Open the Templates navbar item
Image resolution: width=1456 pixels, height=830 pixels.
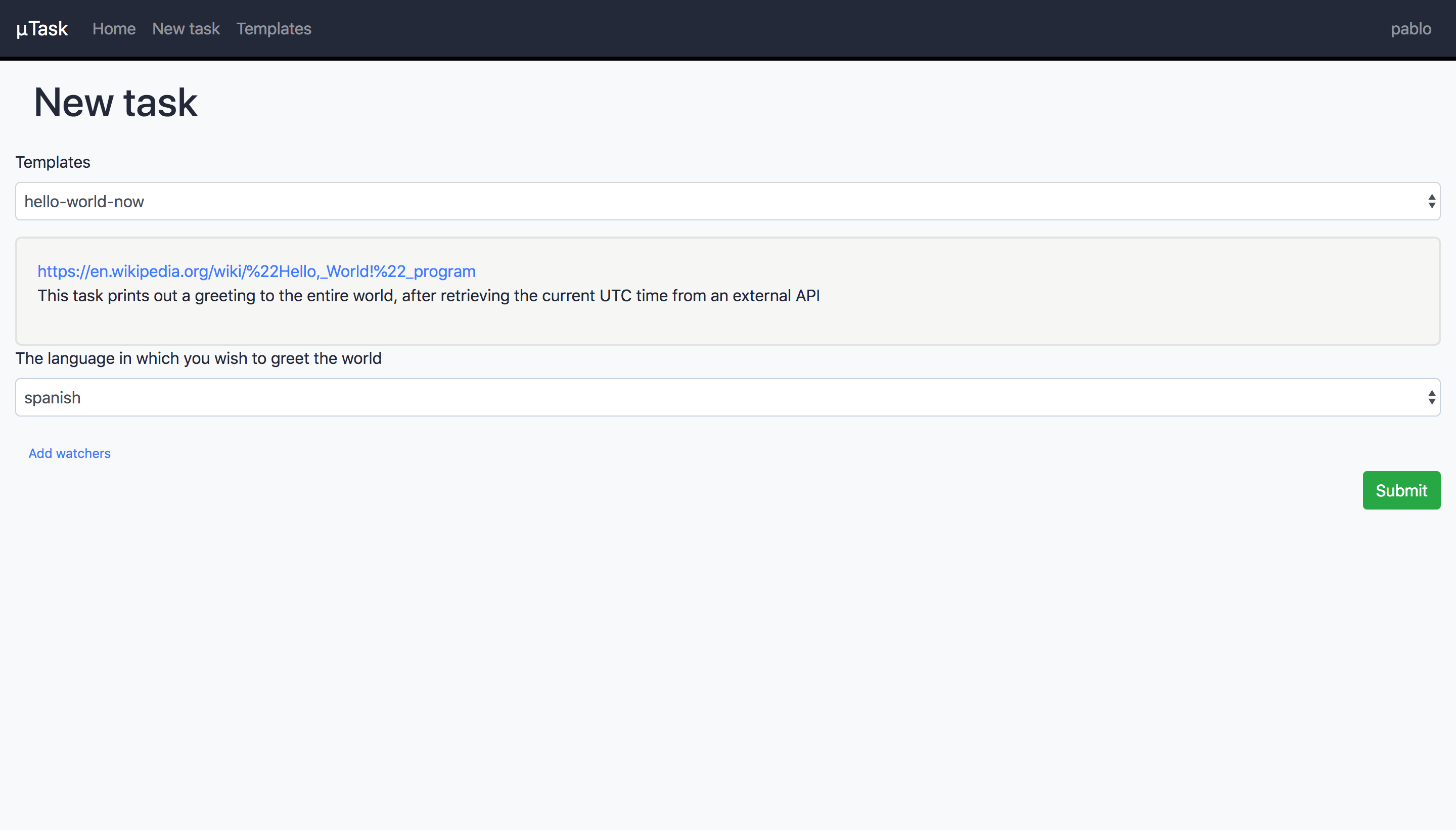tap(274, 28)
